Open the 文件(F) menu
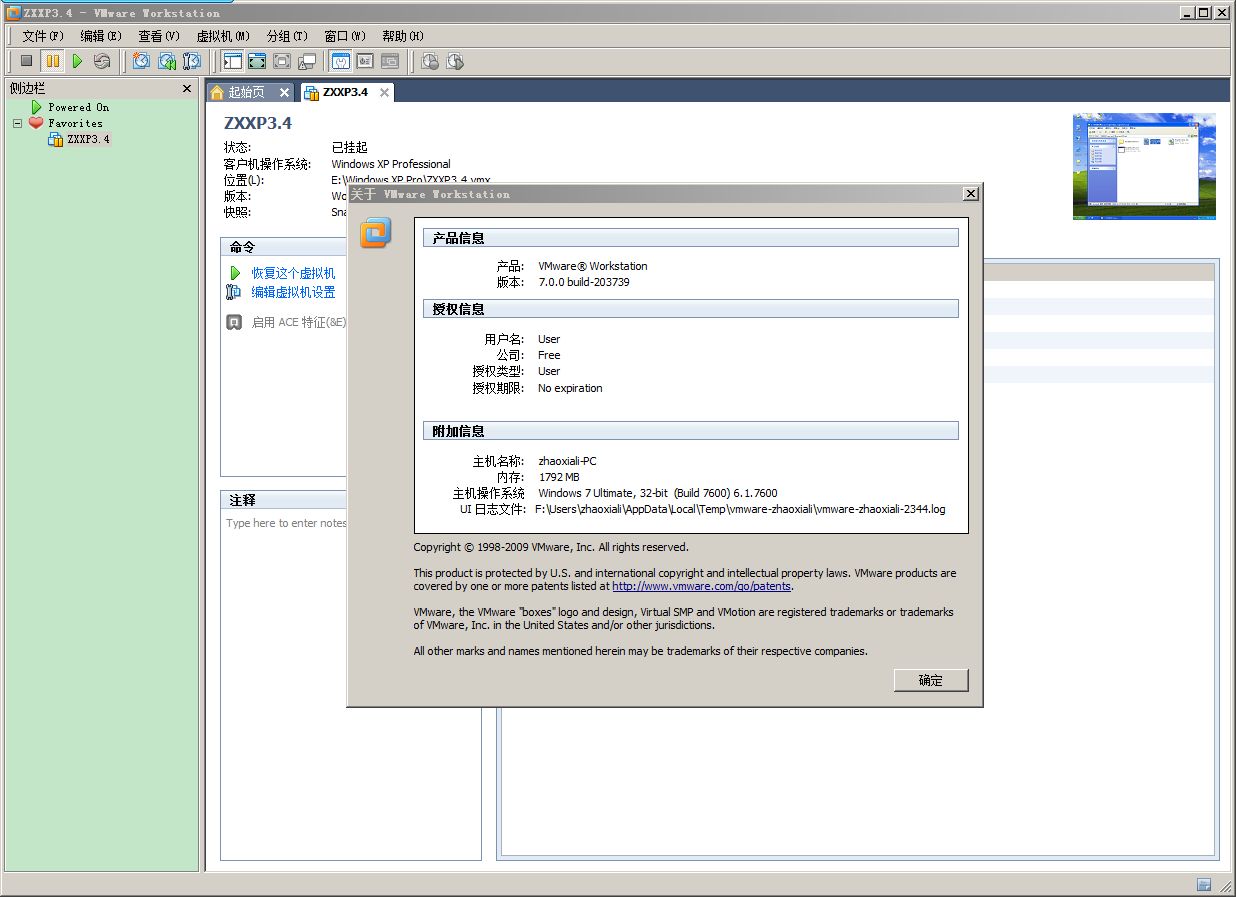 point(43,36)
